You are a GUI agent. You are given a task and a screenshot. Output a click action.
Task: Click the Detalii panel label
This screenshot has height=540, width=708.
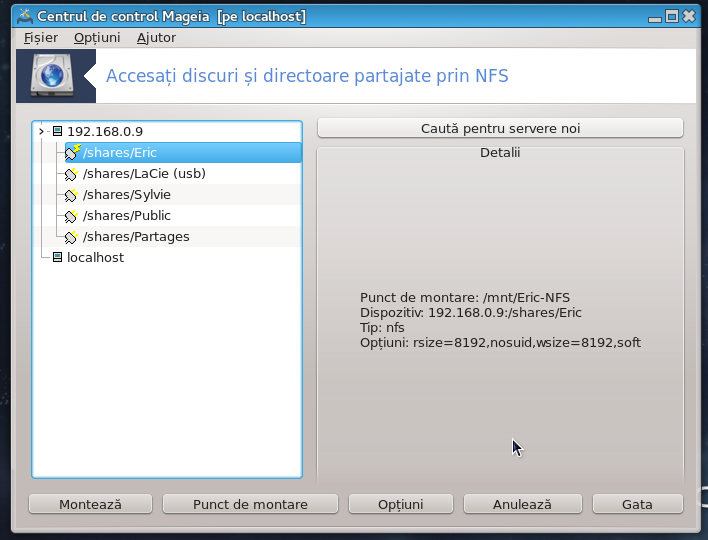[500, 153]
